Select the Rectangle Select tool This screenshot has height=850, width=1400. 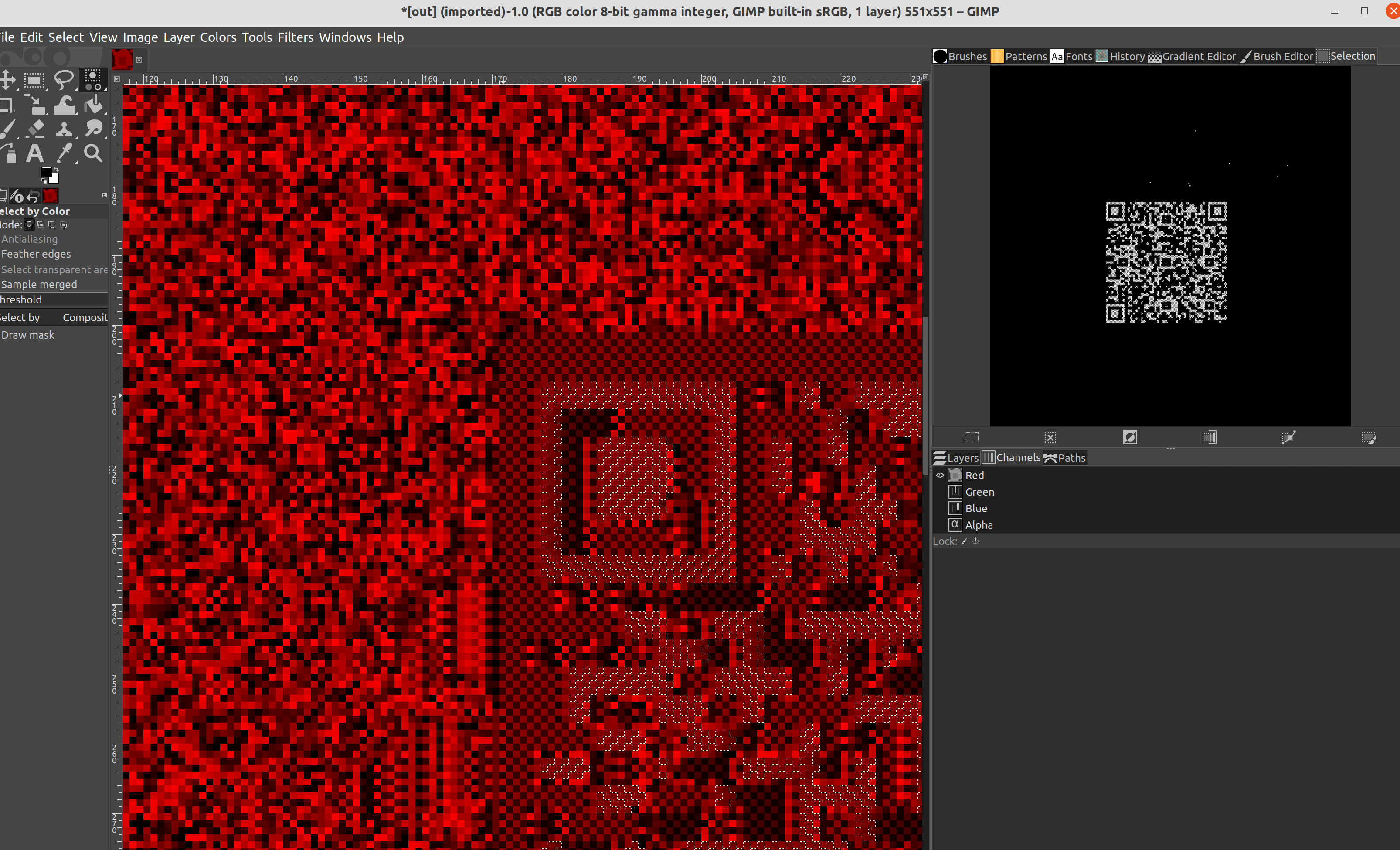click(x=35, y=80)
